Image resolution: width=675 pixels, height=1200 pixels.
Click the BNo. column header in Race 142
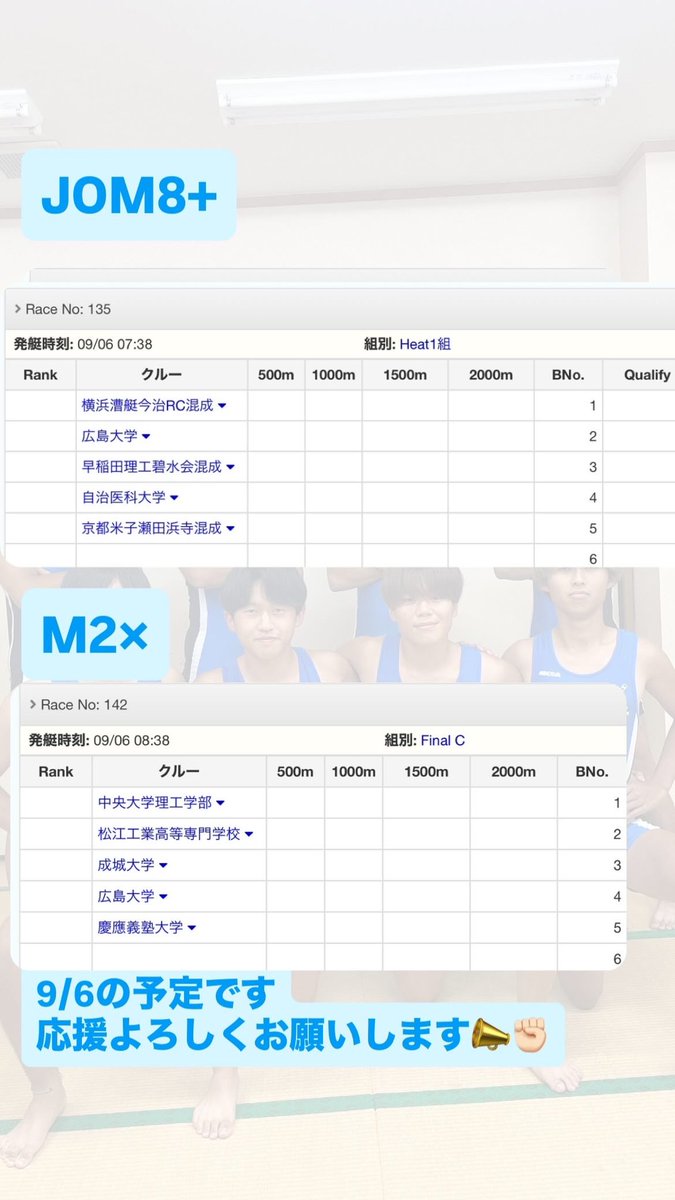click(591, 772)
